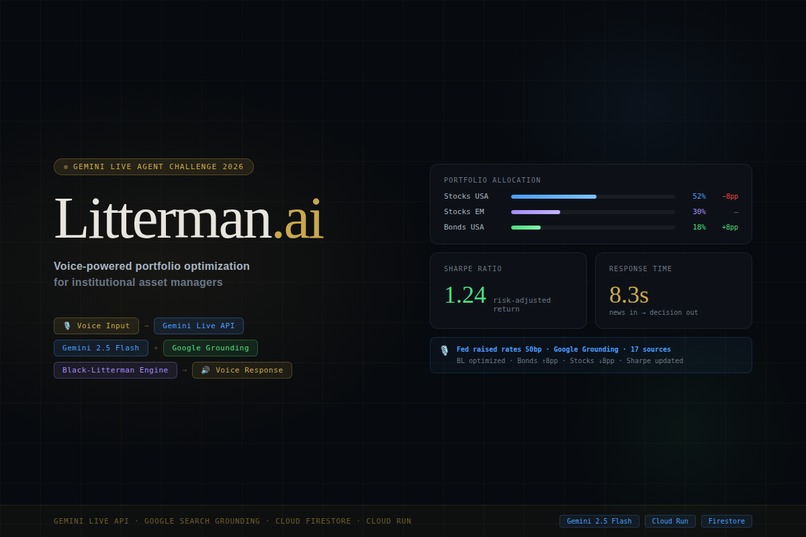
Task: Click the Sharpe Ratio heading
Action: pos(473,269)
